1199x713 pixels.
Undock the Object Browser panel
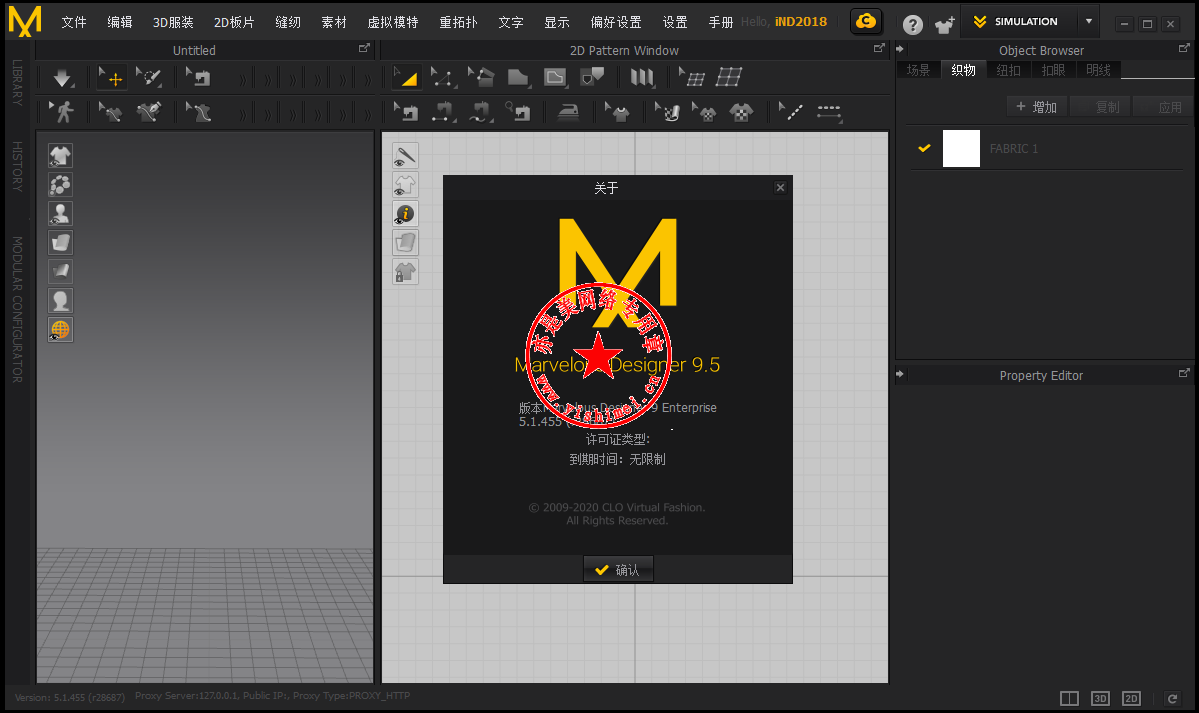pyautogui.click(x=1184, y=48)
